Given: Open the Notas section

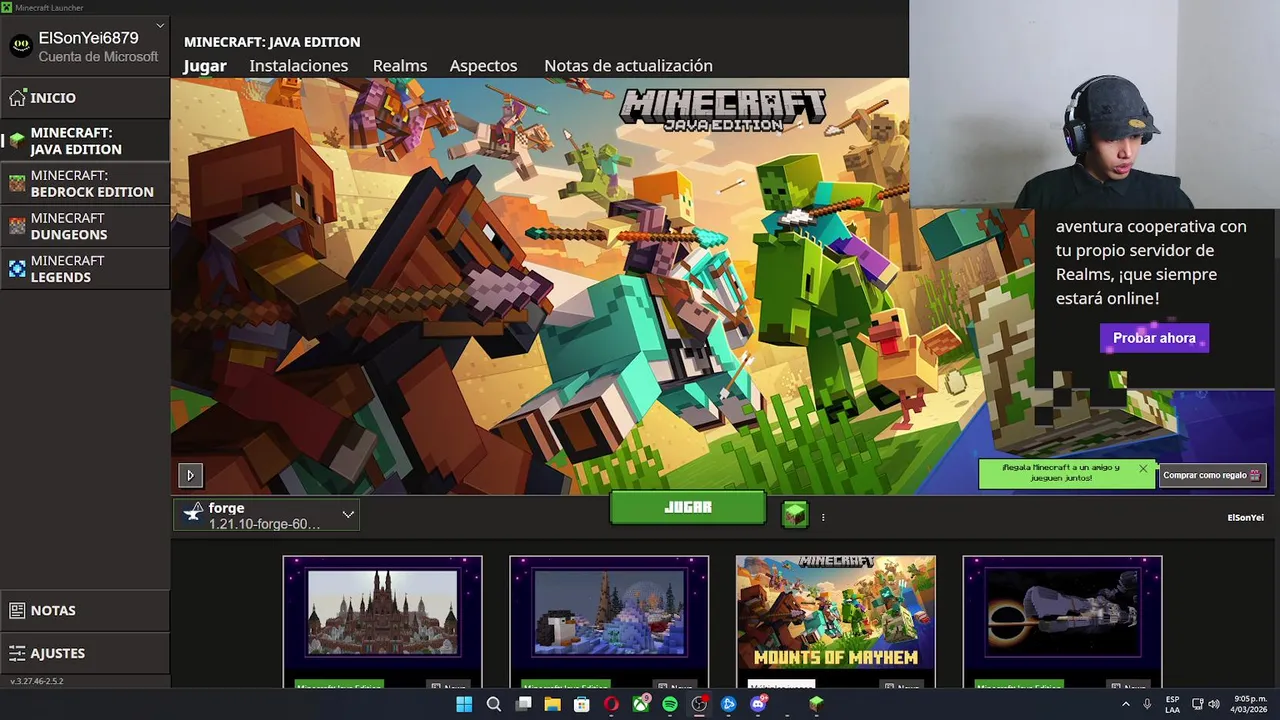Looking at the screenshot, I should coord(85,610).
